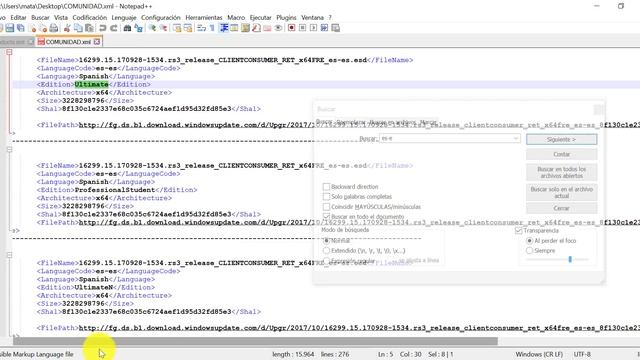Click UTF-8 encoding in the status bar
Viewport: 640px width, 360px height.
pyautogui.click(x=582, y=354)
